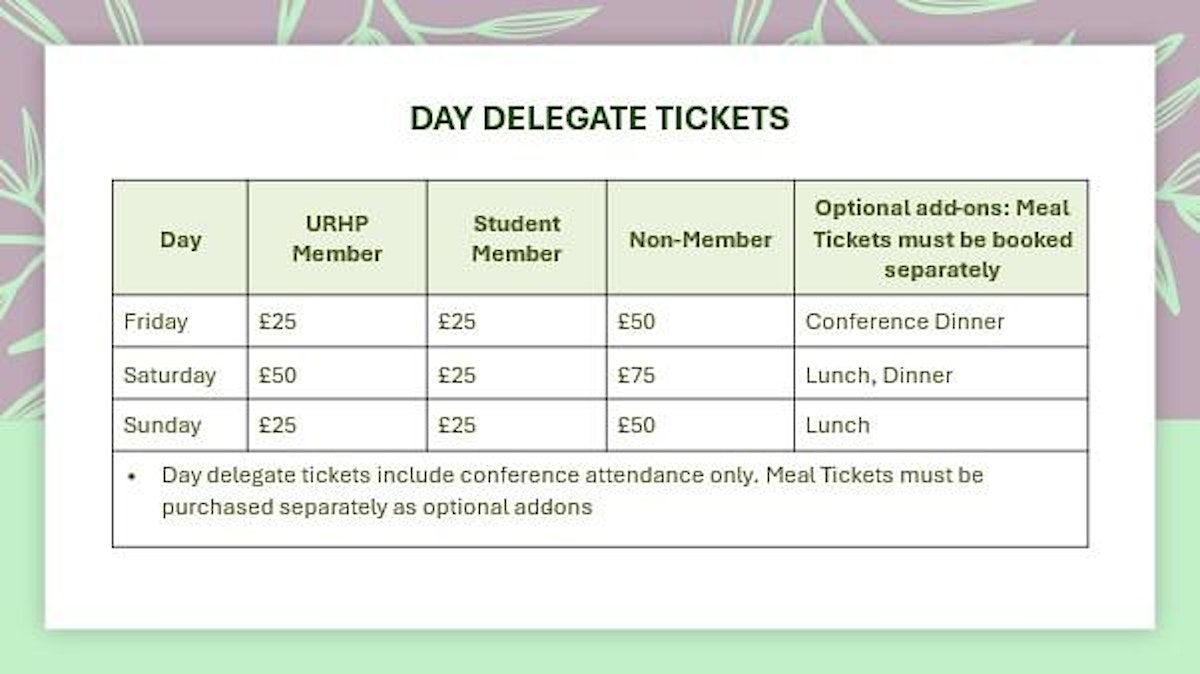Click the Sunday row label

[162, 425]
